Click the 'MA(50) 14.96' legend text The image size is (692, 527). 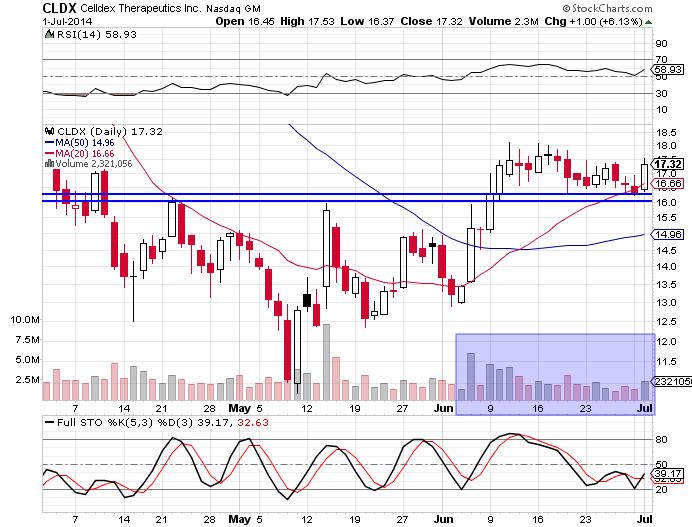pos(84,143)
